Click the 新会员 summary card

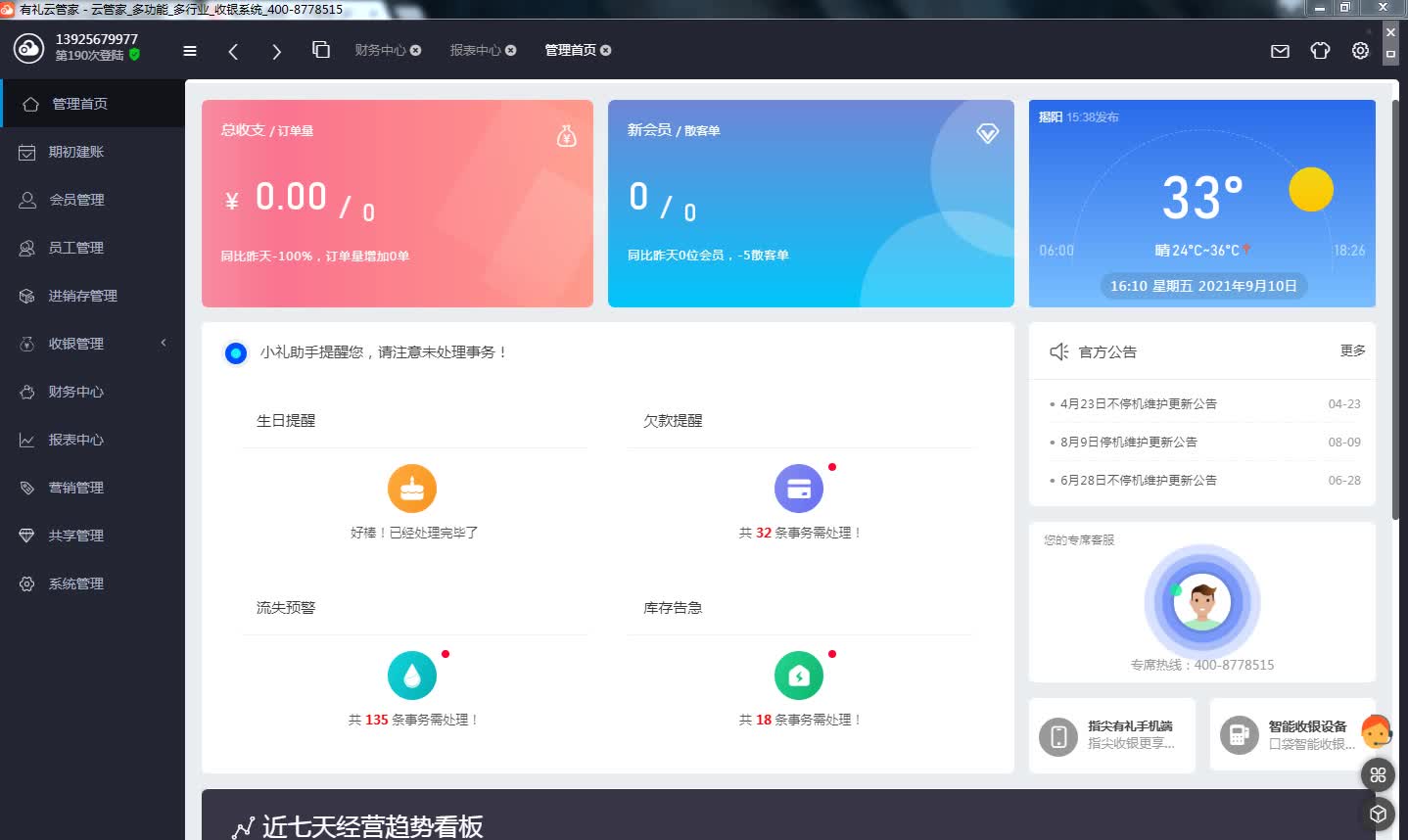(811, 204)
